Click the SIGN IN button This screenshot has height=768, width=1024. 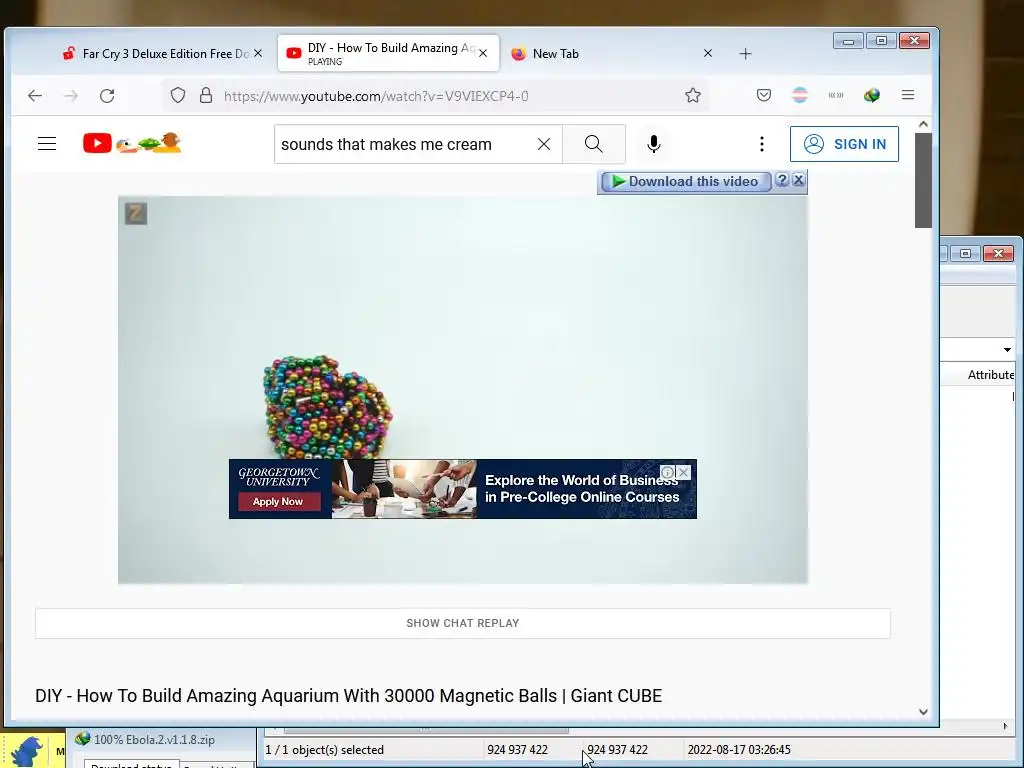(844, 144)
